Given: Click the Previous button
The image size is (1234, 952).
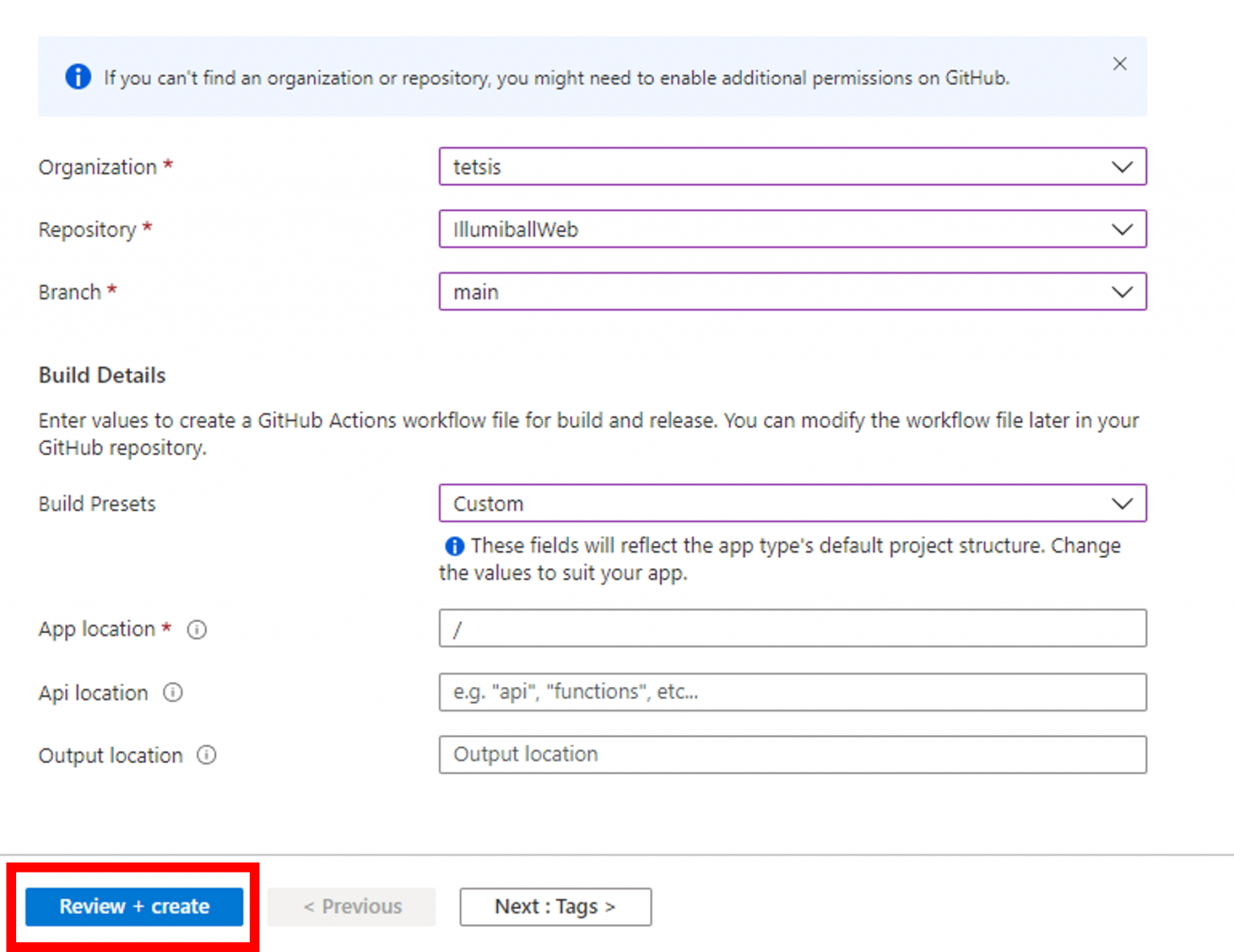Looking at the screenshot, I should coord(352,906).
